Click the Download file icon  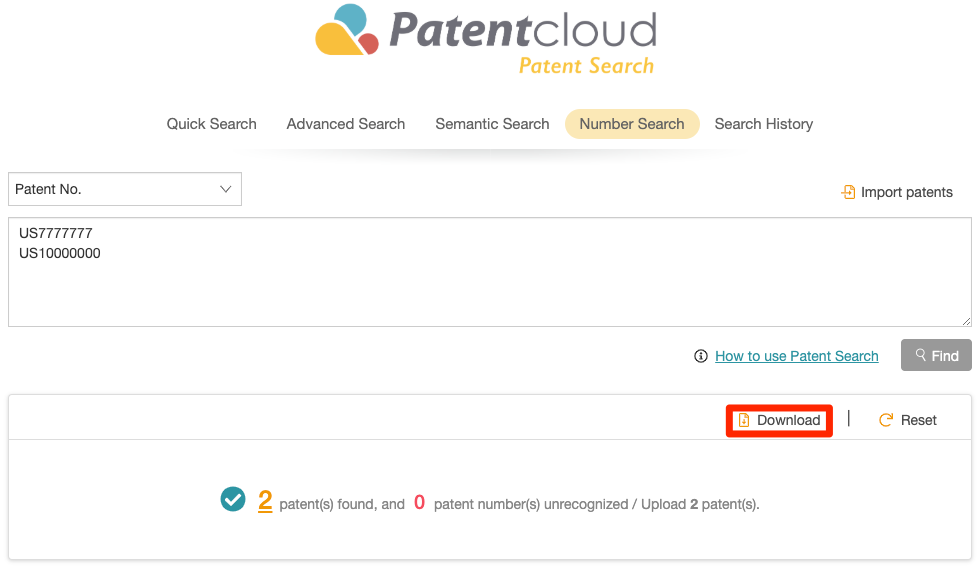(x=743, y=420)
